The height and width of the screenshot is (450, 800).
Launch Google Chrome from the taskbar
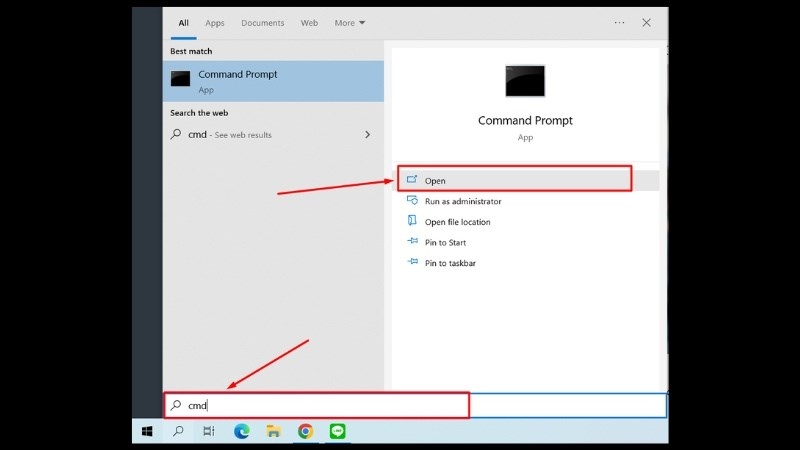coord(305,432)
